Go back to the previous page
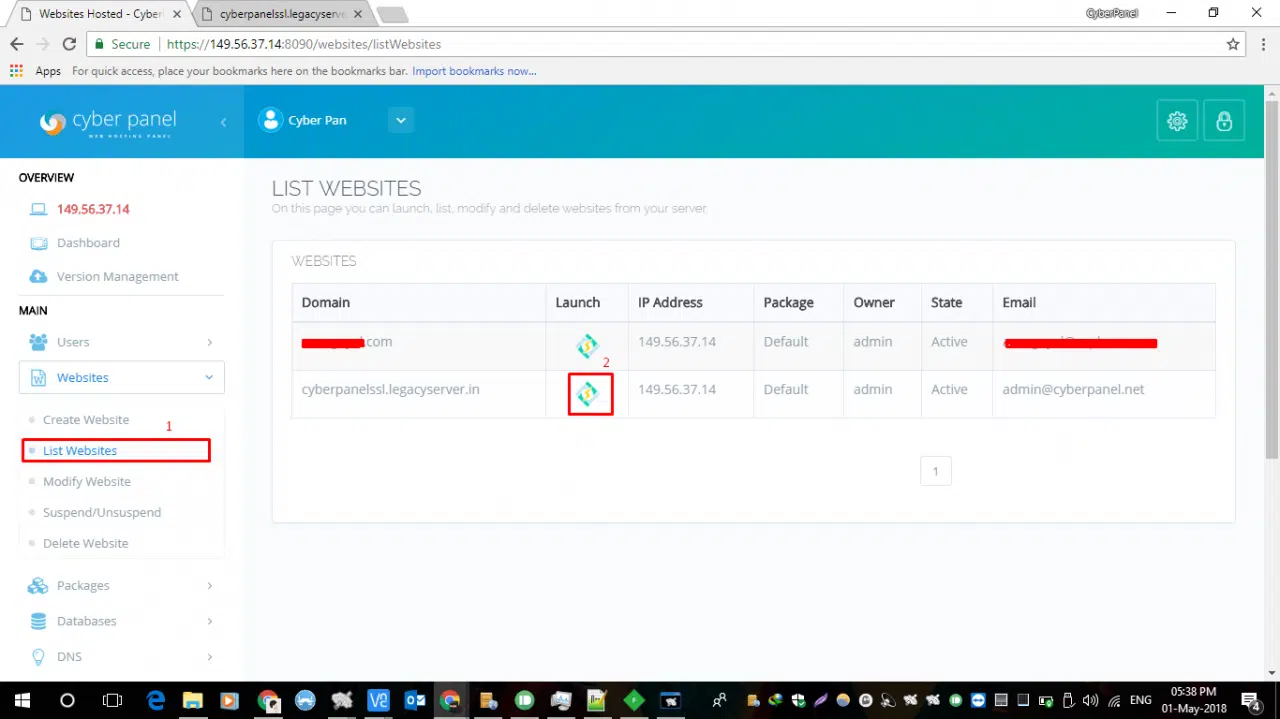Image resolution: width=1280 pixels, height=719 pixels. coord(16,44)
